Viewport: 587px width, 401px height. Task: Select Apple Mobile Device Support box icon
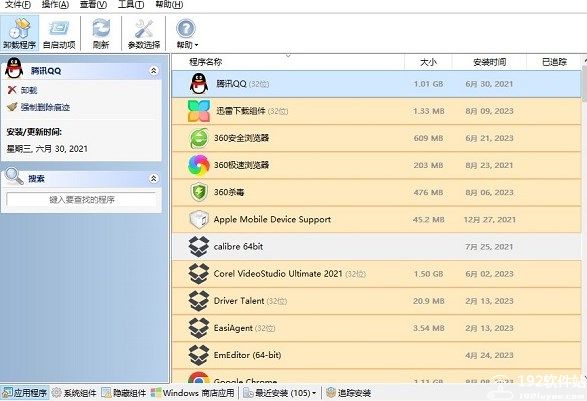point(199,219)
